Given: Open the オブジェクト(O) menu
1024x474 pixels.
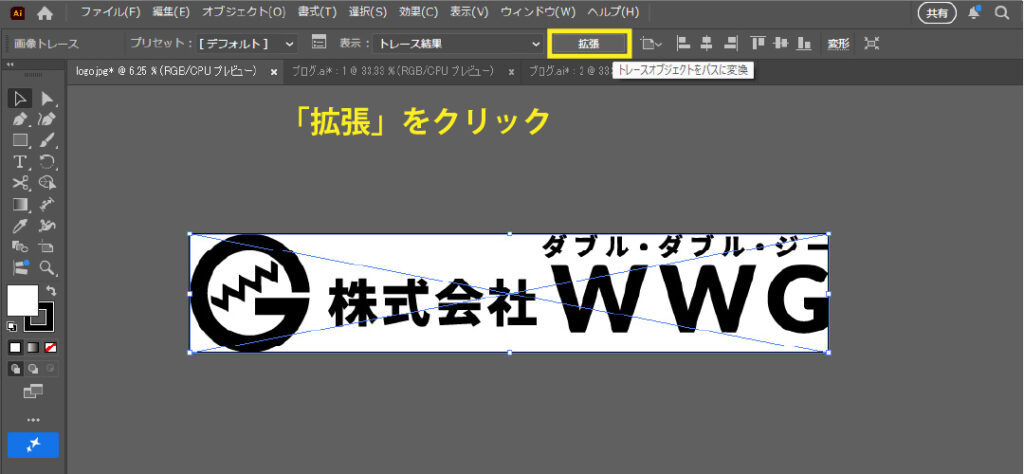Looking at the screenshot, I should point(243,13).
